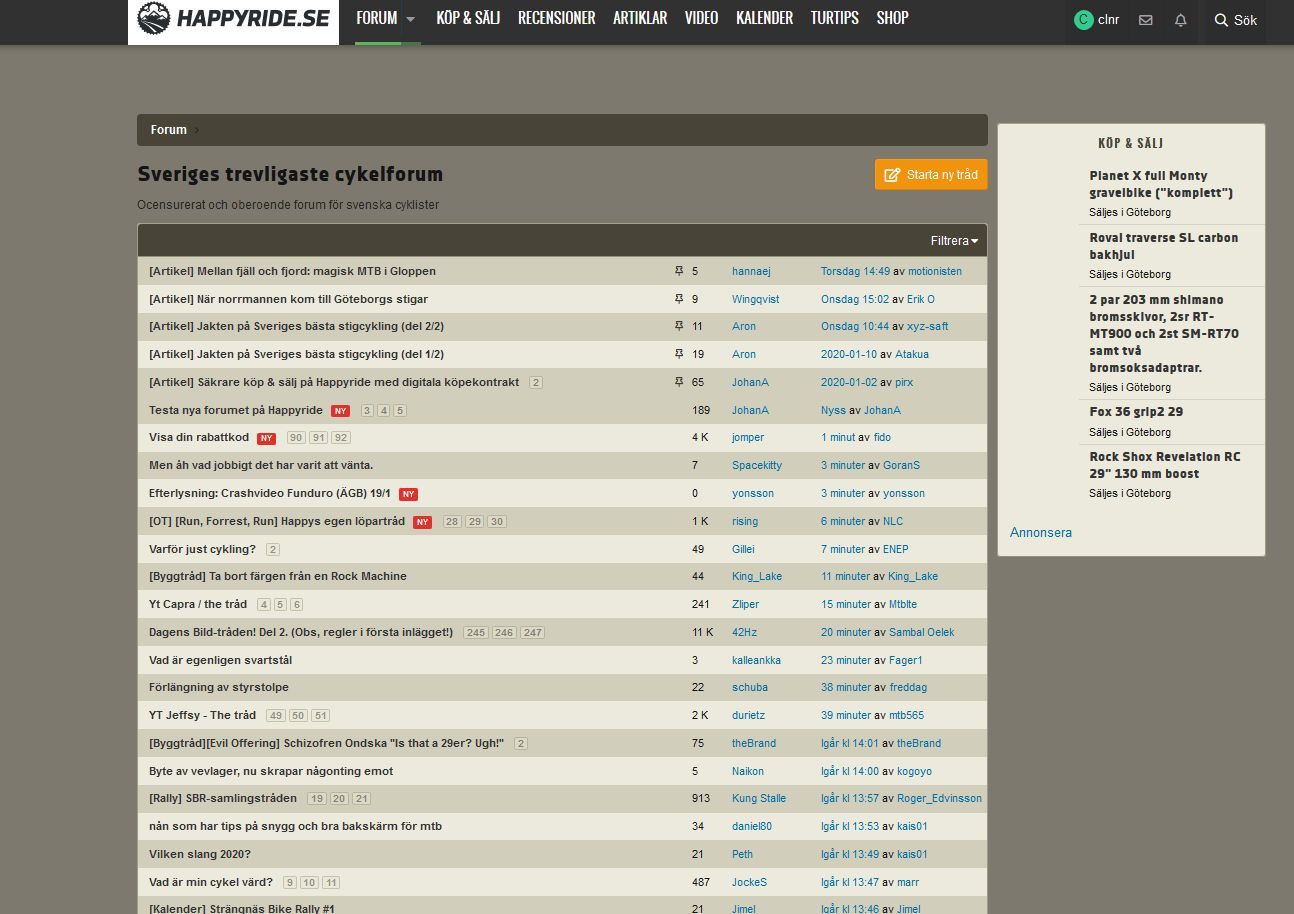Open thread Varför just cykling?
The width and height of the screenshot is (1294, 914).
point(202,549)
